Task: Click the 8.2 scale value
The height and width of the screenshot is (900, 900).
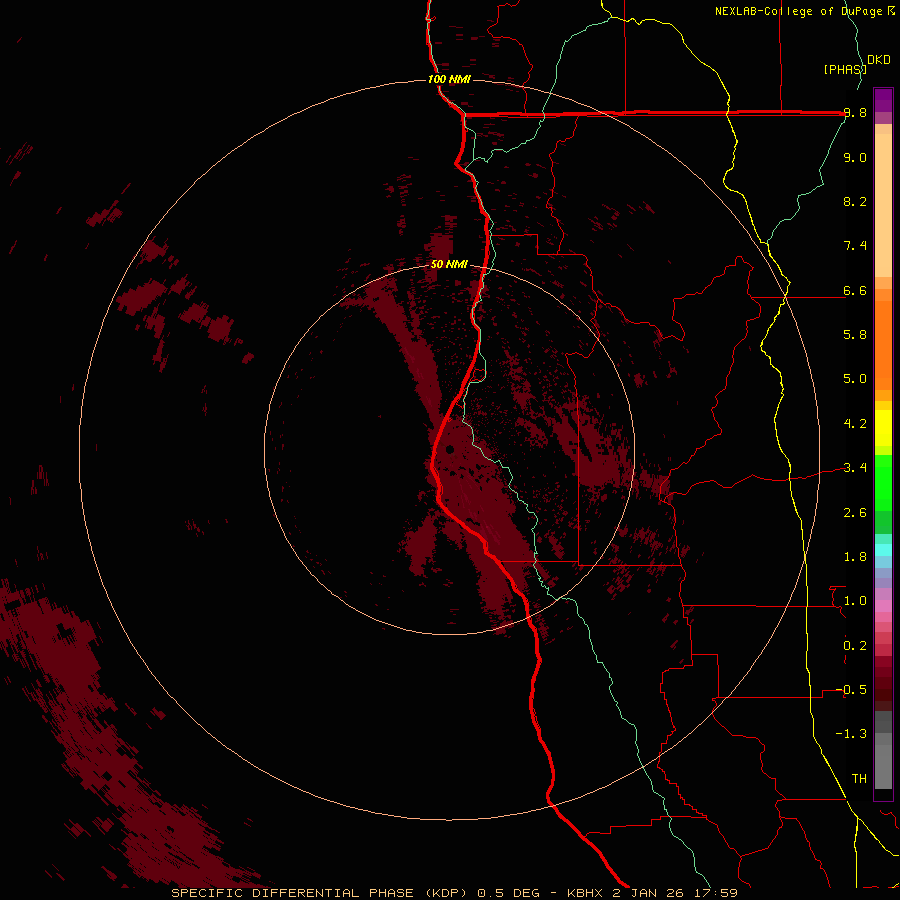Action: point(855,201)
